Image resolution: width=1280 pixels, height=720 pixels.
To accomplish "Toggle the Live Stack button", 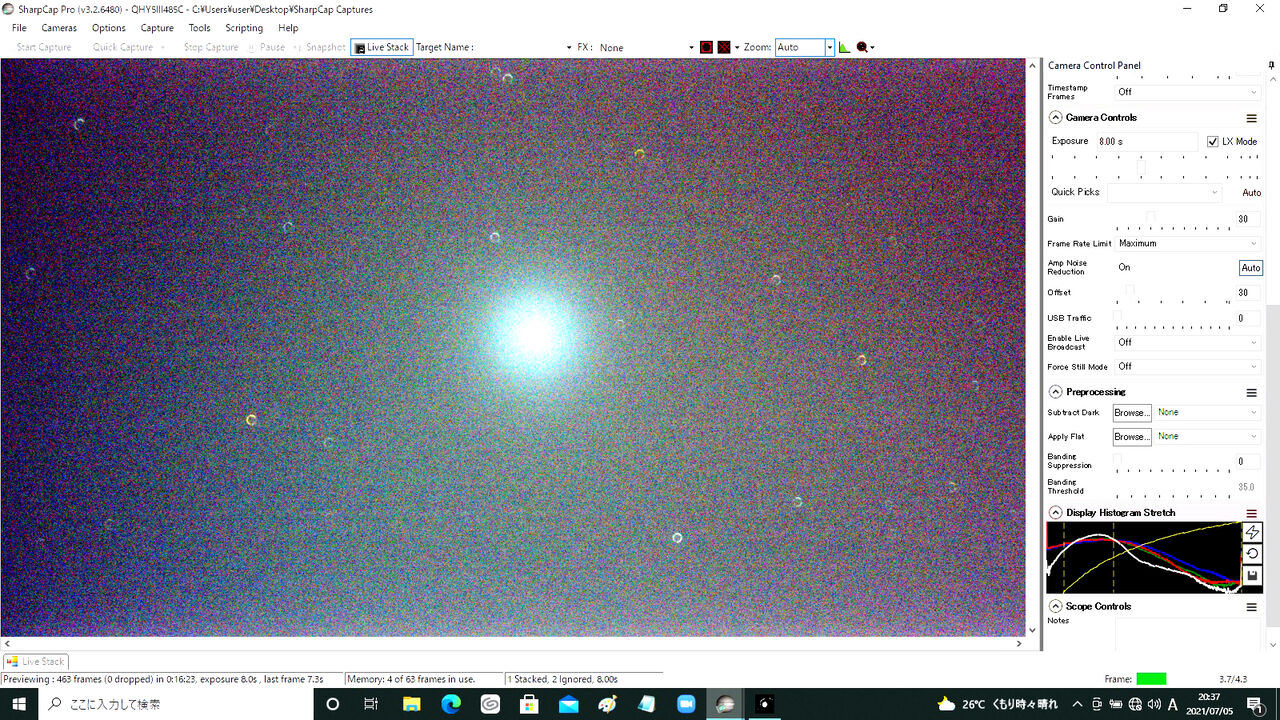I will pyautogui.click(x=382, y=47).
